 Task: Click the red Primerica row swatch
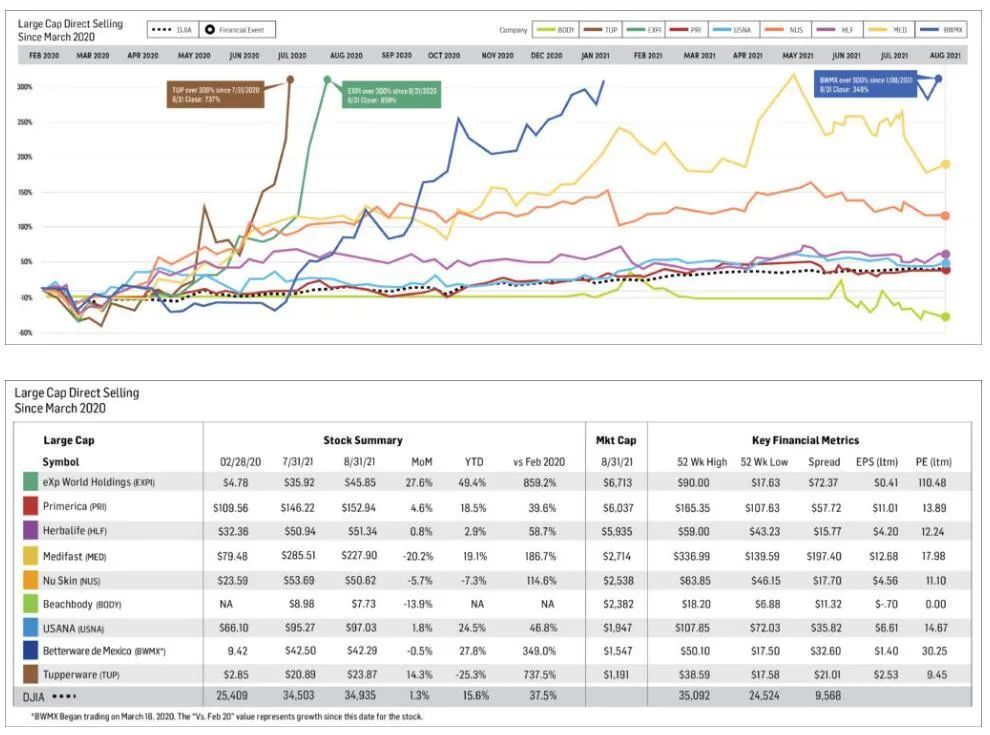(30, 506)
